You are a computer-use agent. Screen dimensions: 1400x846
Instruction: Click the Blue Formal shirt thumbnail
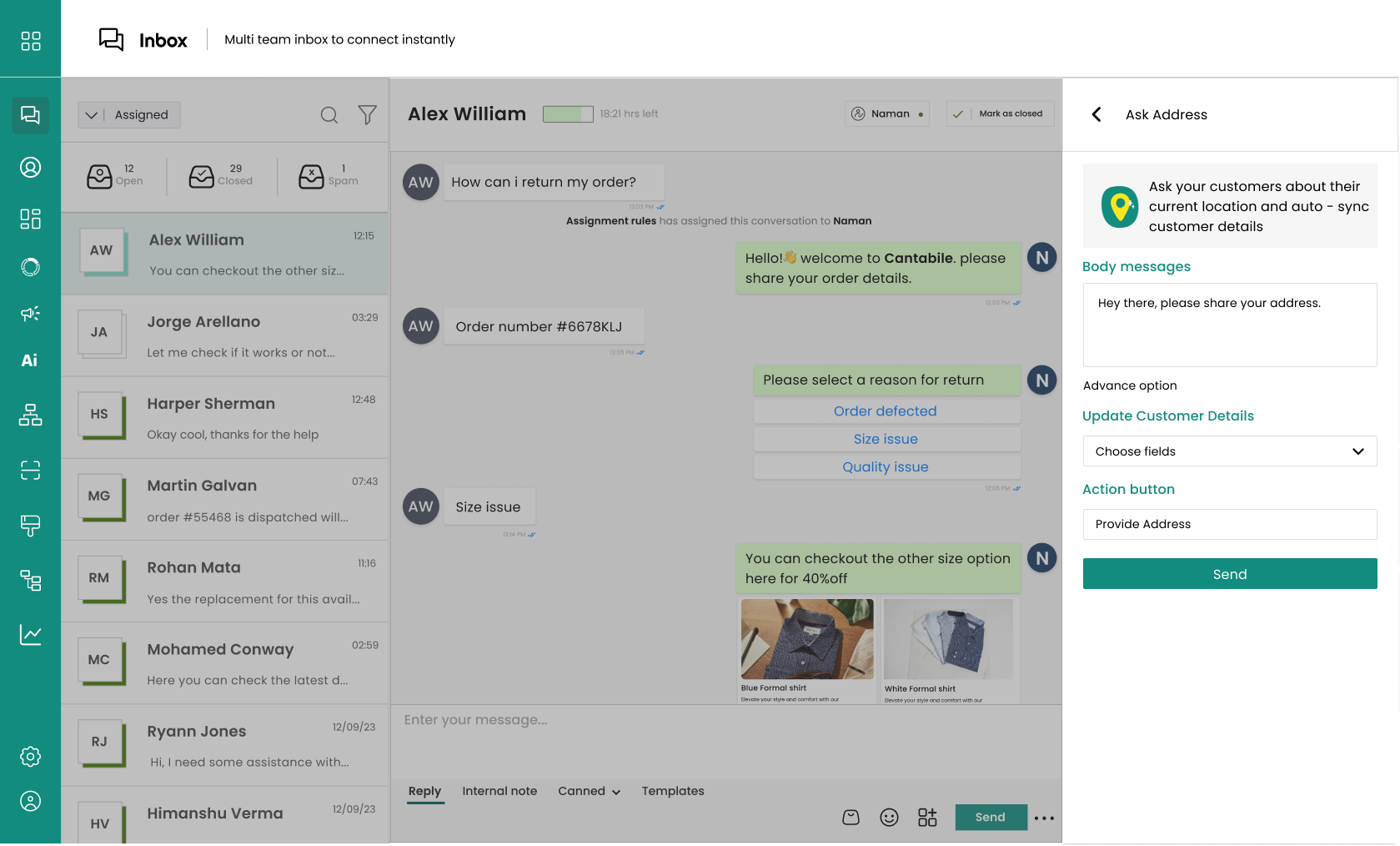806,639
